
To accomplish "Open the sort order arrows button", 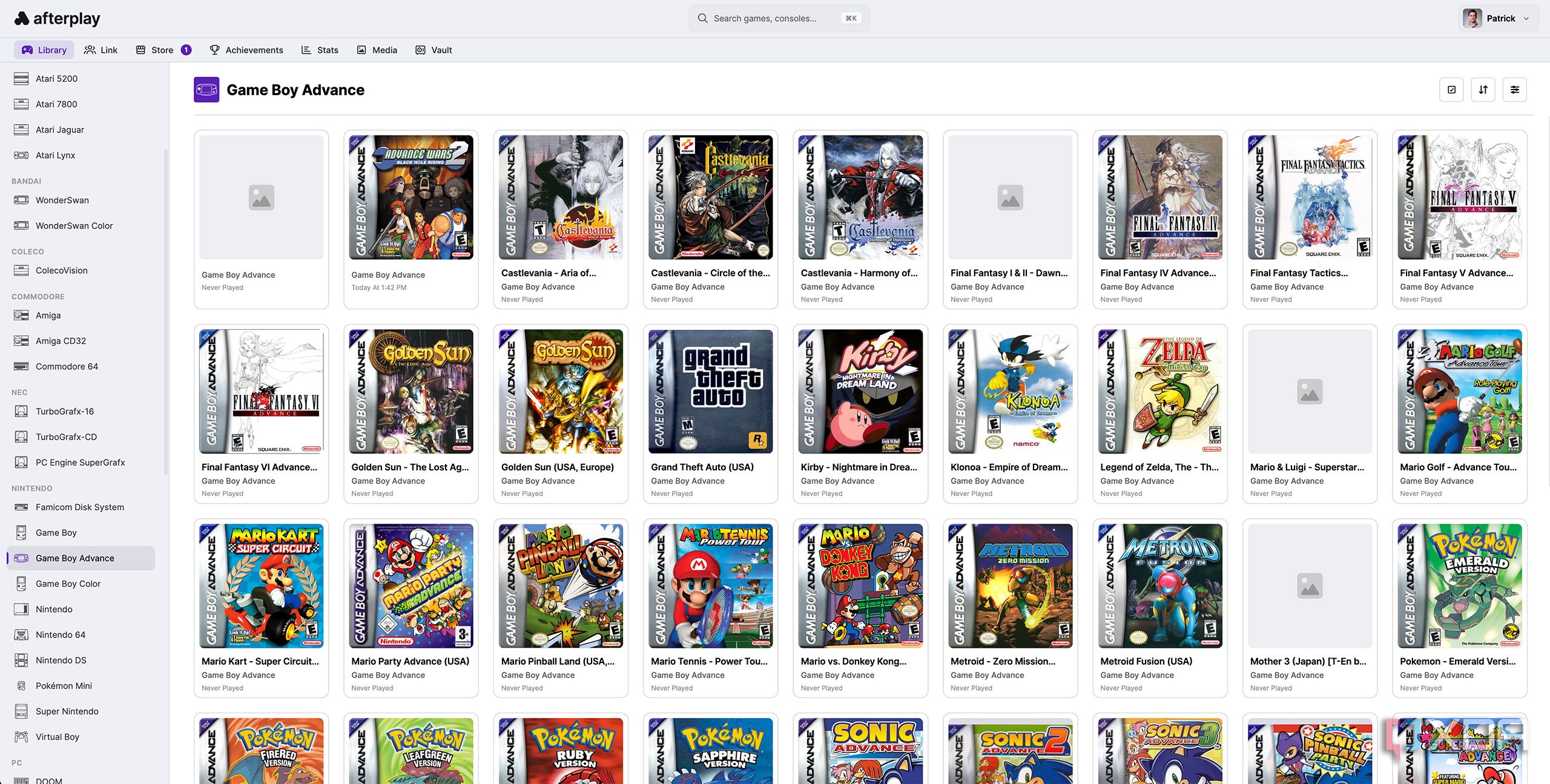I will pyautogui.click(x=1483, y=90).
